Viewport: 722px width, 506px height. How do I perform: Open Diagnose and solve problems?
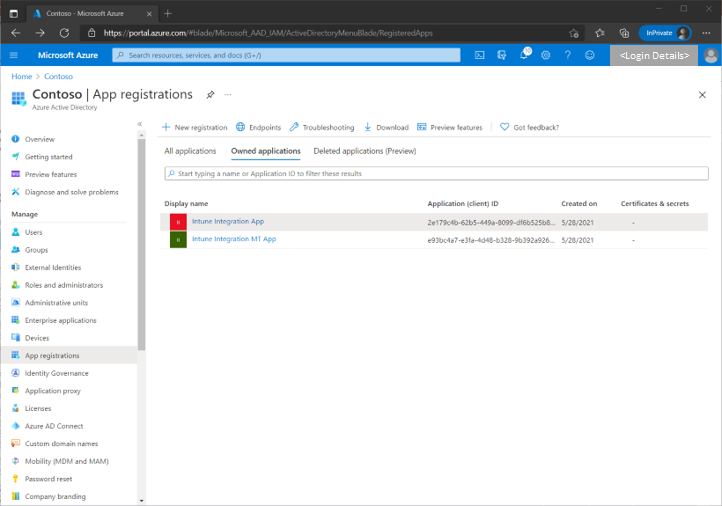[71, 192]
